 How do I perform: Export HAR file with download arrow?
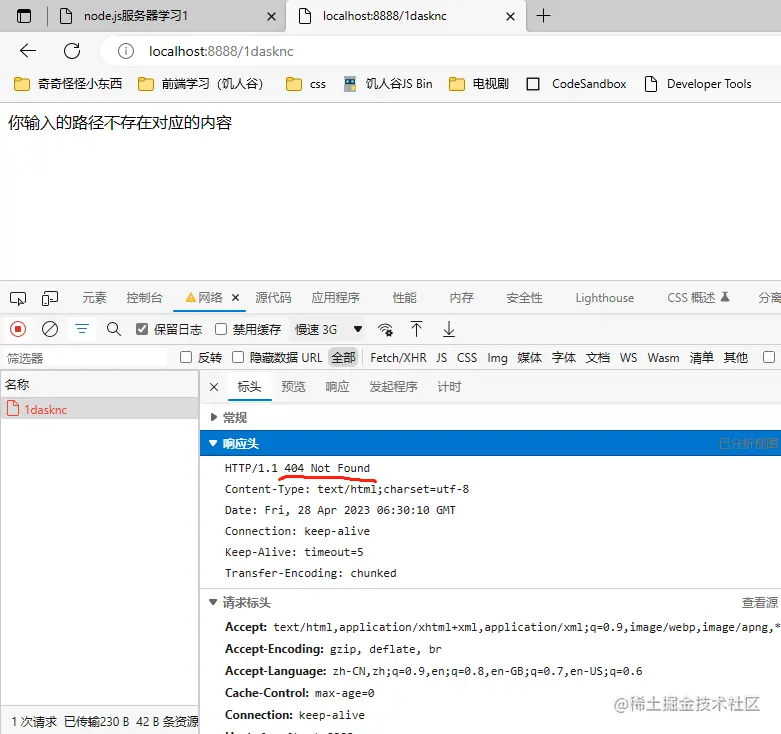(x=449, y=329)
